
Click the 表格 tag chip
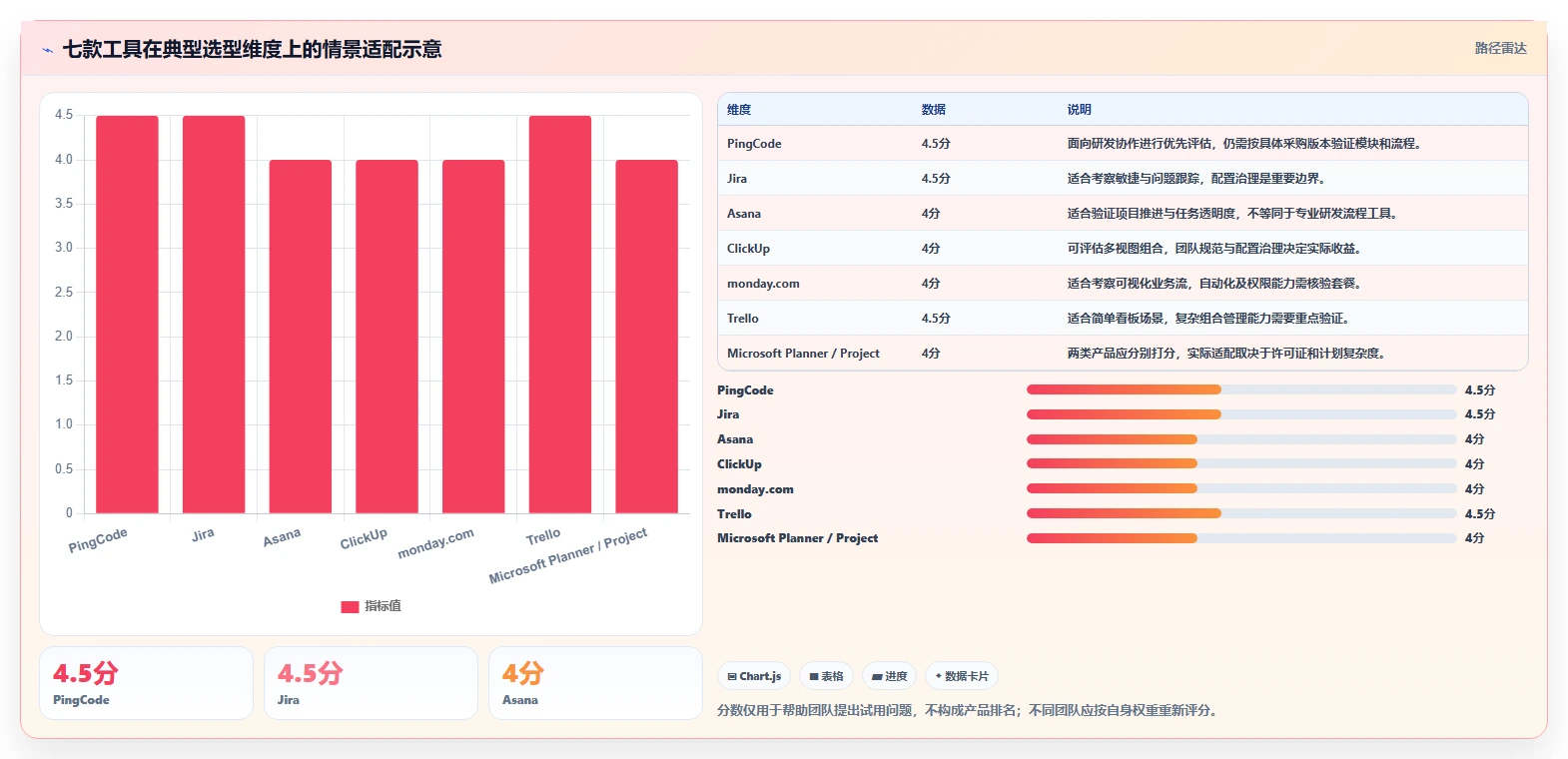pos(826,676)
